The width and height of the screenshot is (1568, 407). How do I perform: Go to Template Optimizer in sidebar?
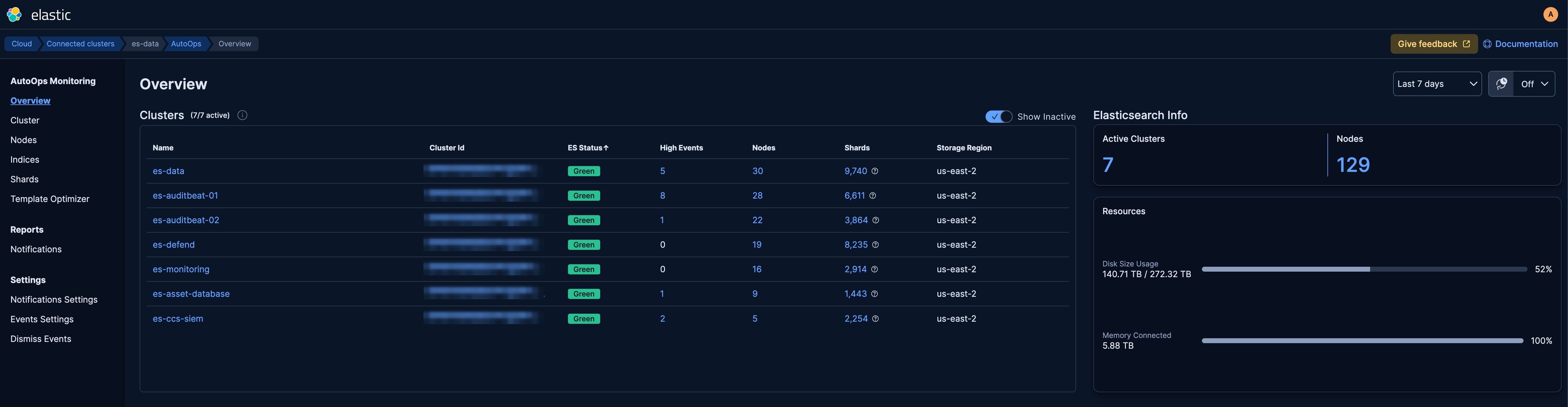[50, 199]
